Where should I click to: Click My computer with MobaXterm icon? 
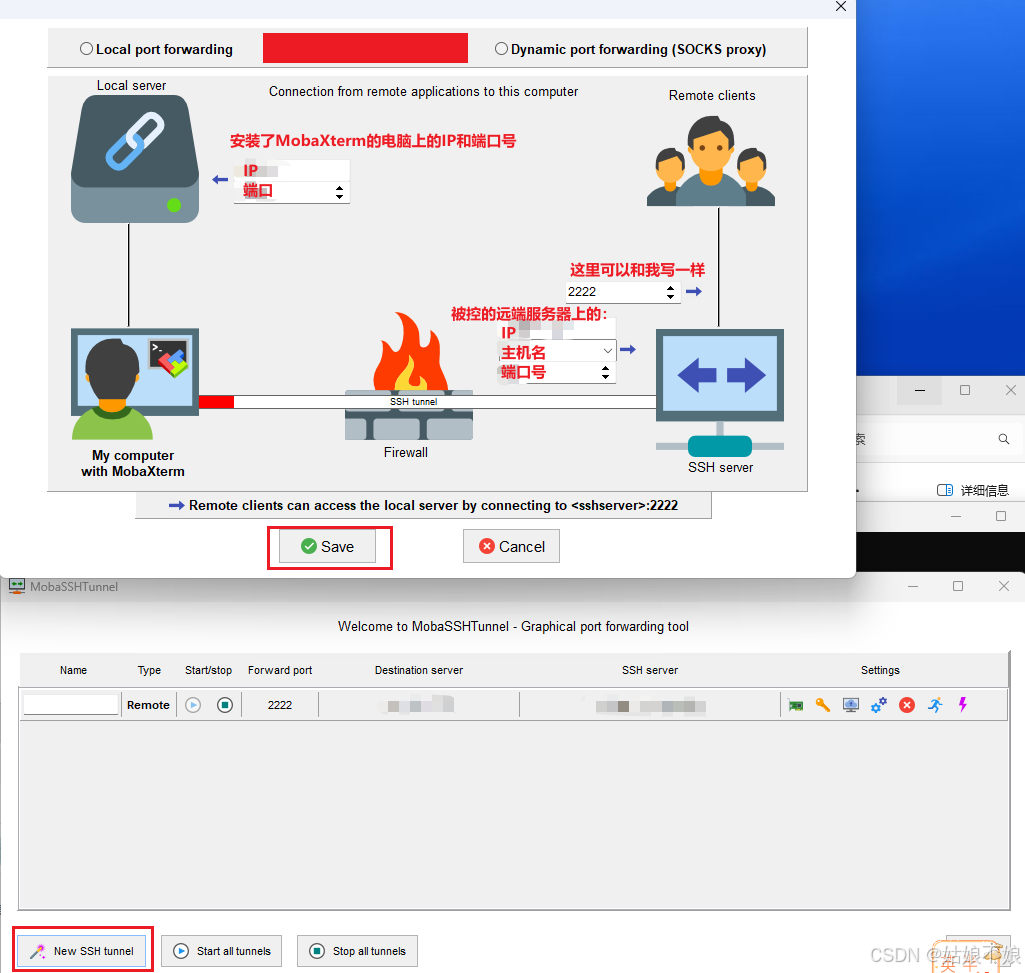[135, 384]
